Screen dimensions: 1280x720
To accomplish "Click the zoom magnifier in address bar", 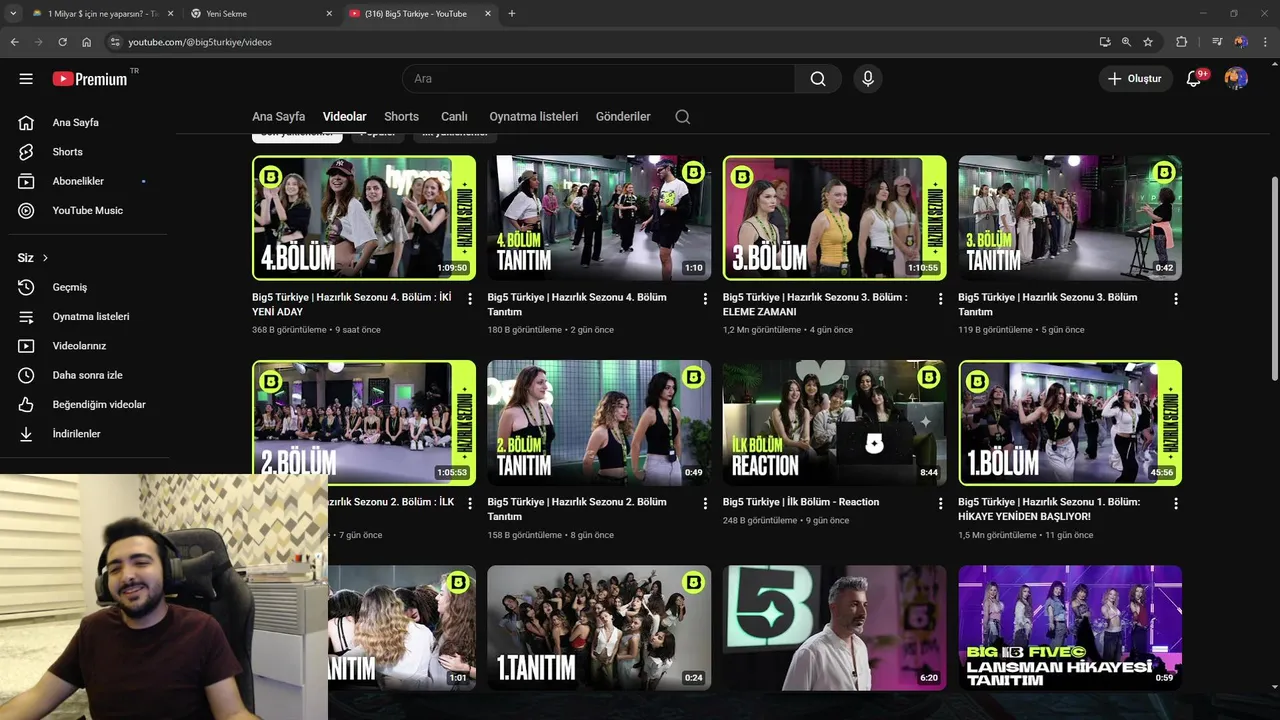I will click(1126, 42).
